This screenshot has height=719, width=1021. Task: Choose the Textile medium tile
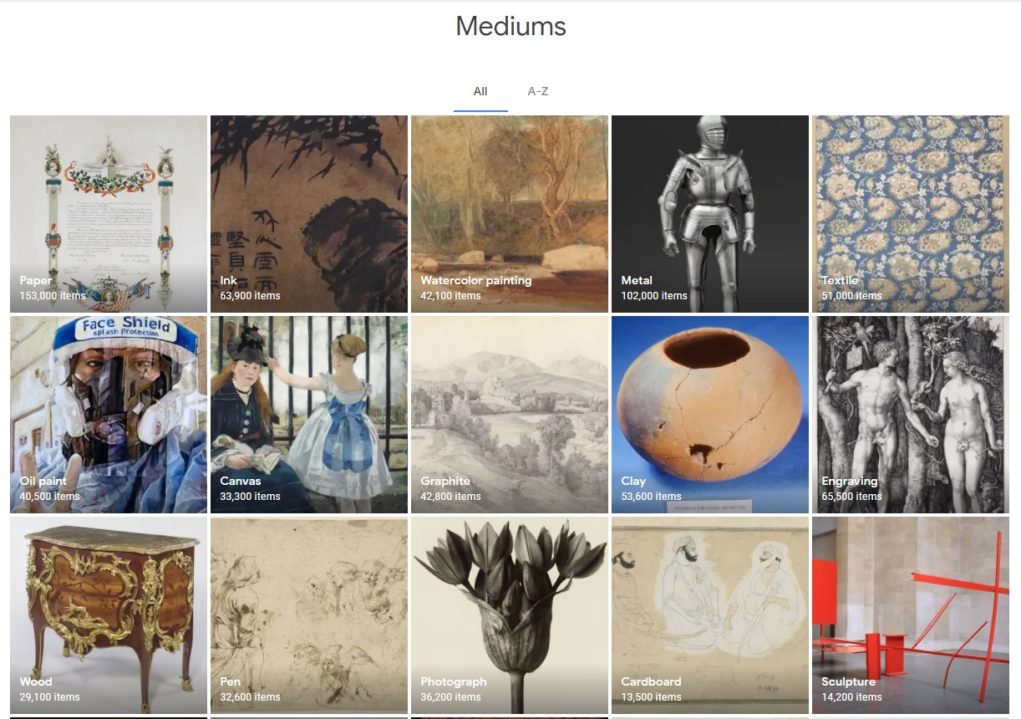[910, 214]
